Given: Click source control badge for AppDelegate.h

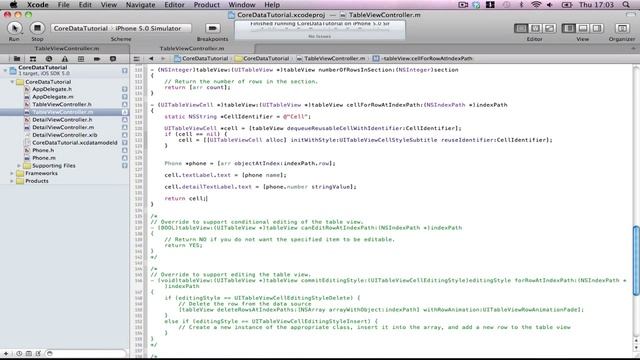Looking at the screenshot, I should pyautogui.click(x=124, y=89).
